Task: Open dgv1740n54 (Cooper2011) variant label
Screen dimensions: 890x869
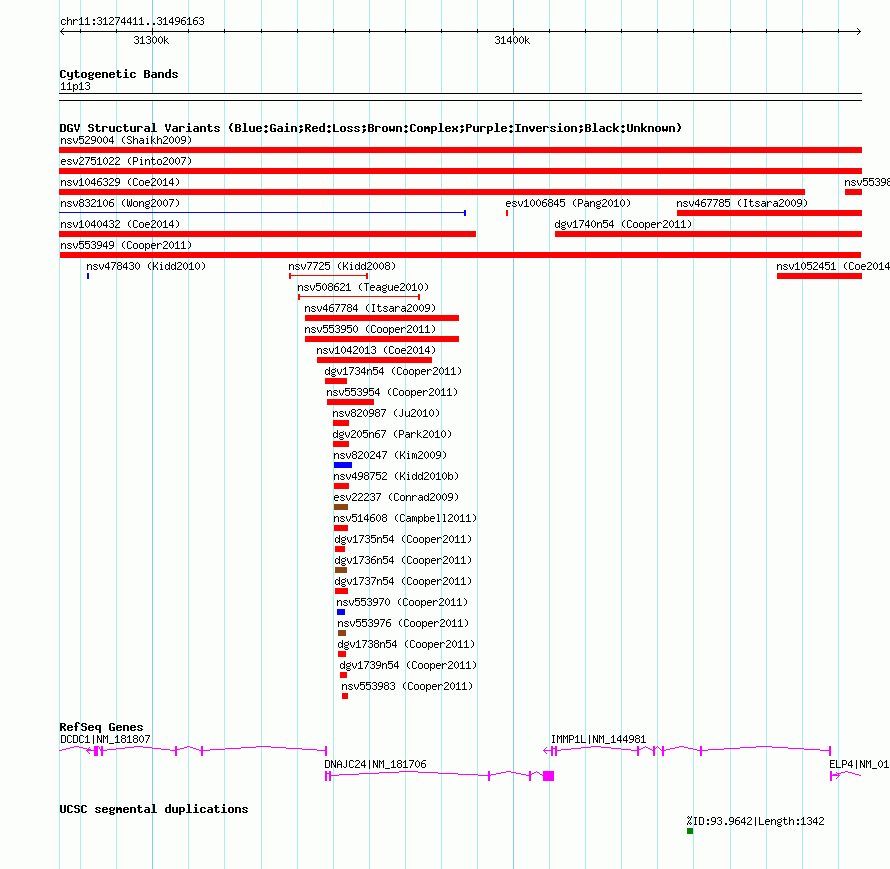Action: click(623, 224)
